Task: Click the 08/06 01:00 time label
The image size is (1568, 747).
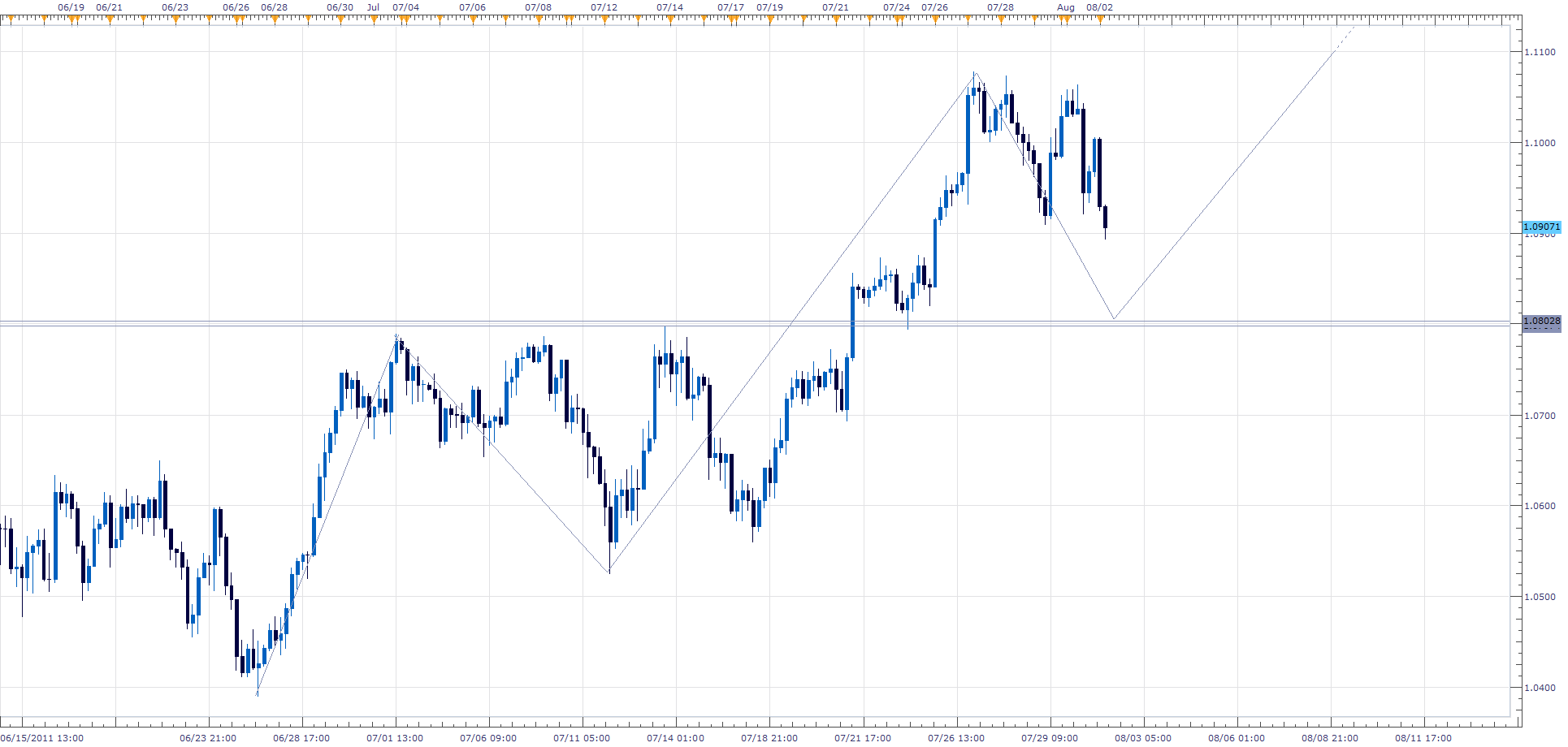Action: pos(1237,738)
